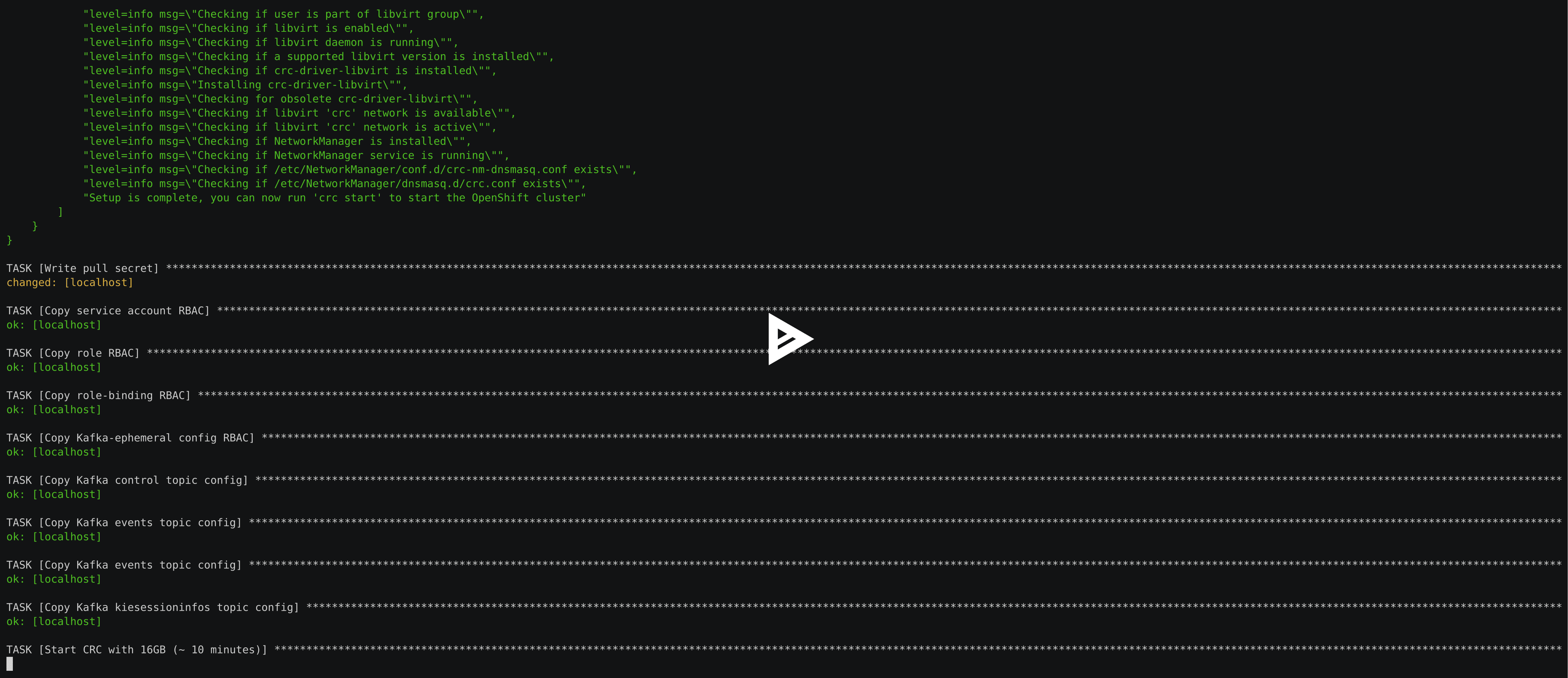Click the 'NetworkManager service is running' line
1568x678 pixels.
(296, 155)
